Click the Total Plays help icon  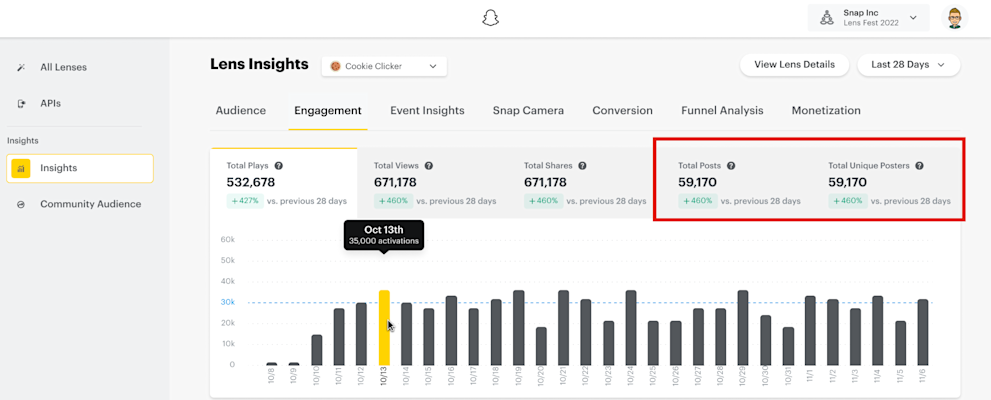tap(279, 166)
